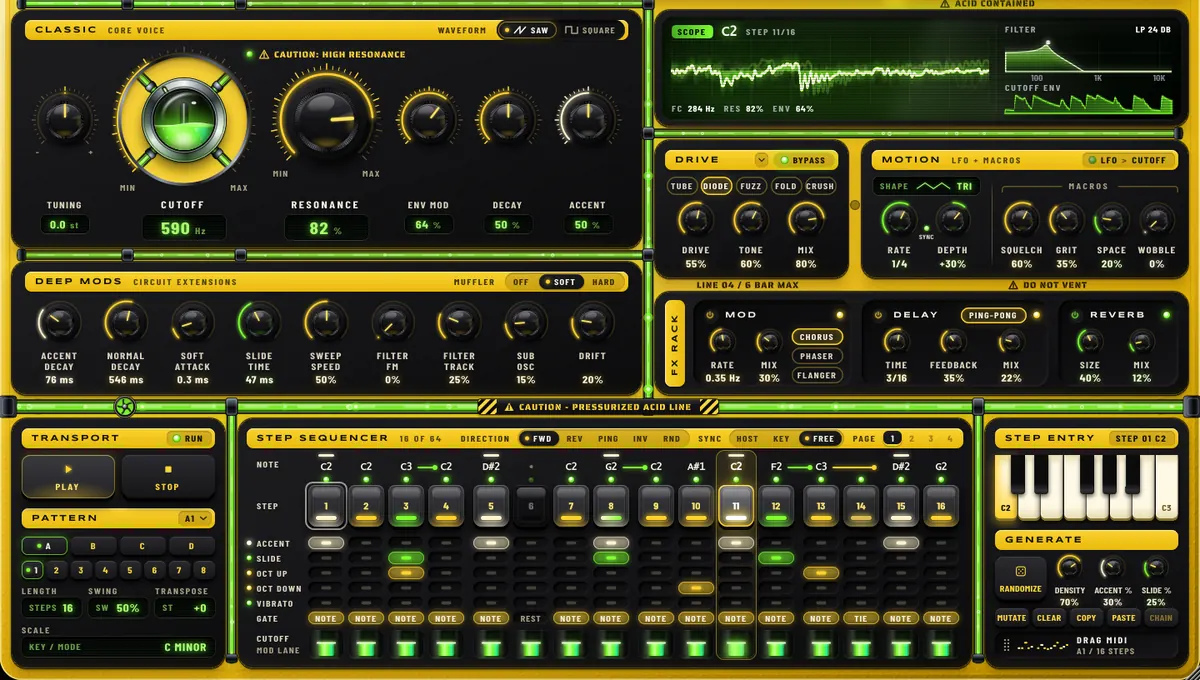Image resolution: width=1200 pixels, height=680 pixels.
Task: Select the HARD muffler mode
Action: pyautogui.click(x=603, y=282)
